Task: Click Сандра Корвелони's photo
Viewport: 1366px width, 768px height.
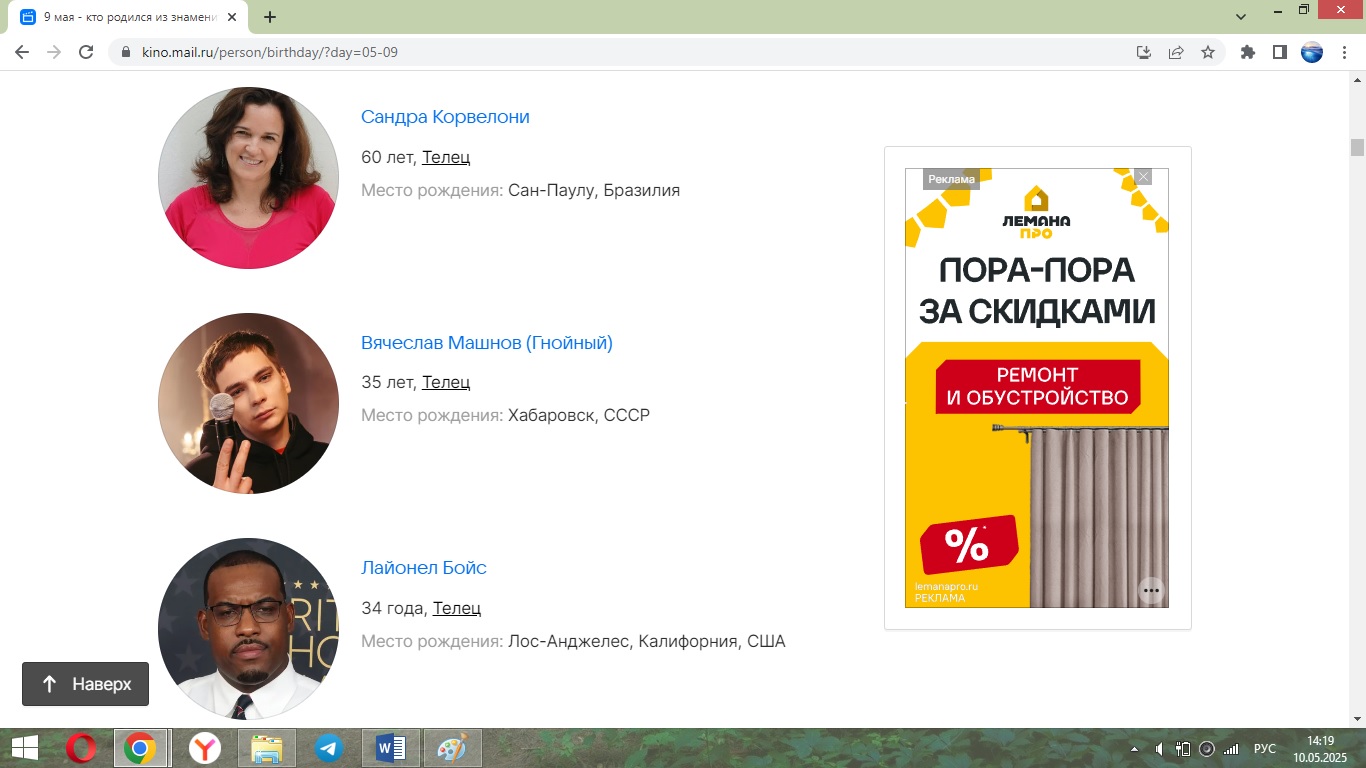Action: coord(248,178)
